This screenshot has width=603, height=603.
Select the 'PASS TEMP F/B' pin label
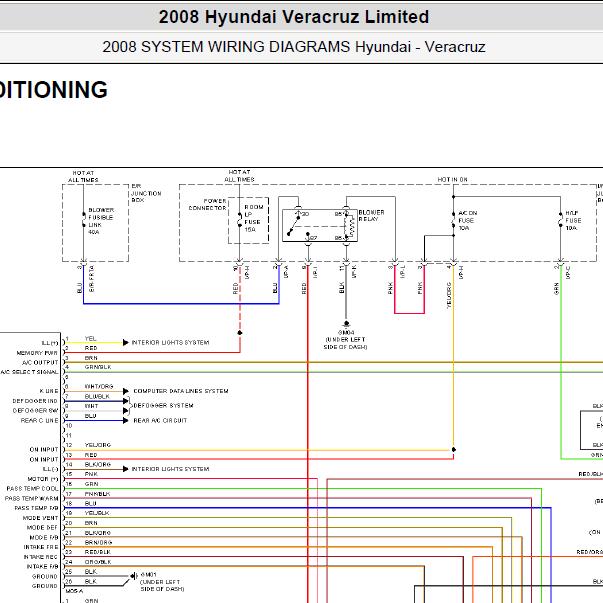pos(37,508)
